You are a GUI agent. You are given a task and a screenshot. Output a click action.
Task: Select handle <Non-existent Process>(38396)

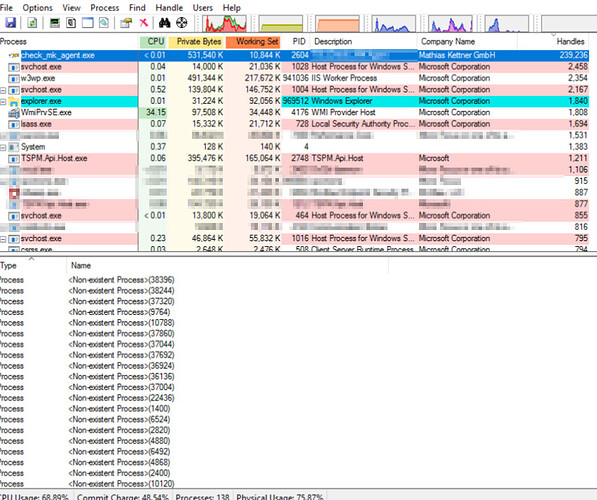pyautogui.click(x=121, y=280)
